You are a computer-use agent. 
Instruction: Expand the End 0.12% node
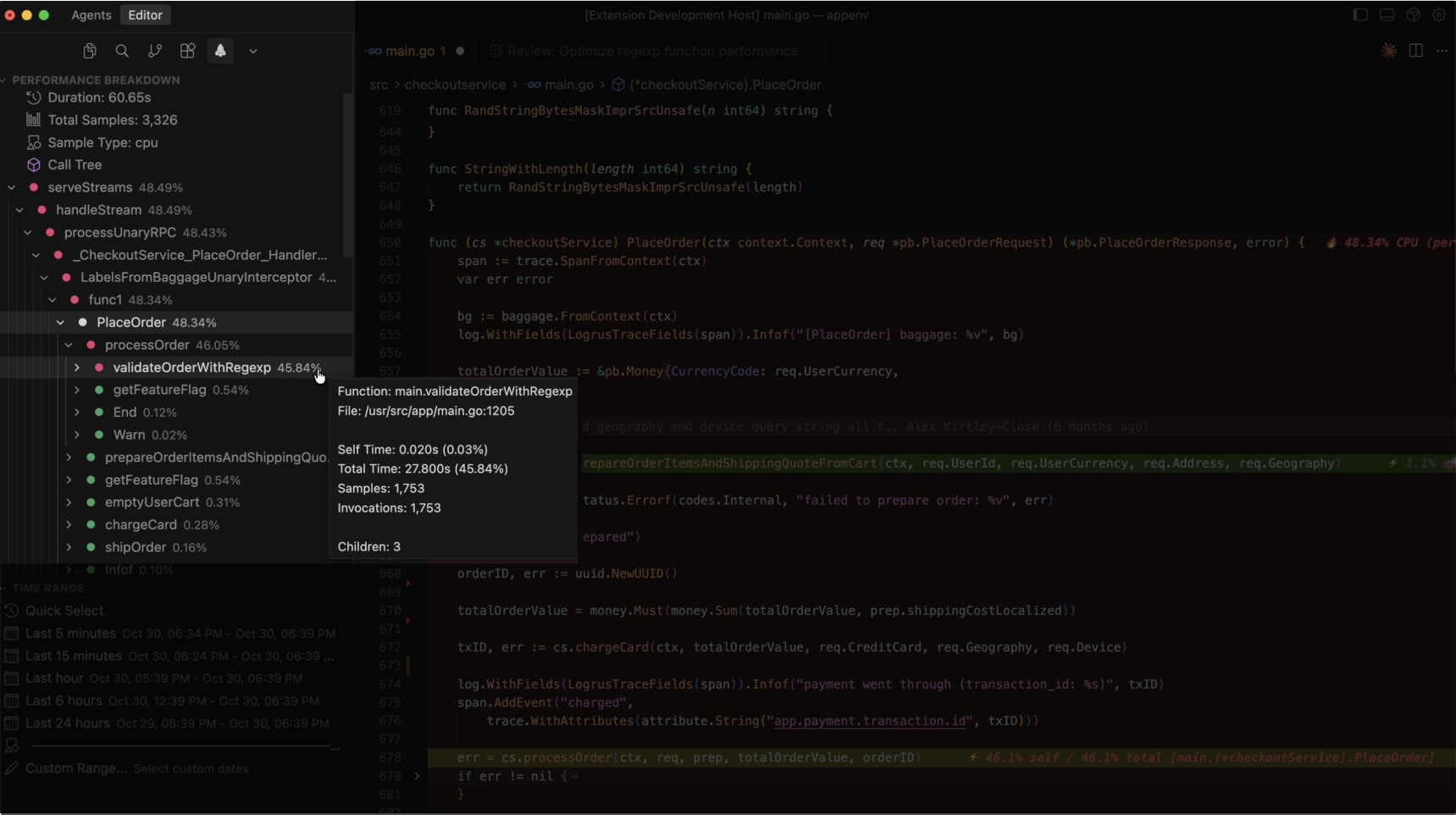coord(77,412)
